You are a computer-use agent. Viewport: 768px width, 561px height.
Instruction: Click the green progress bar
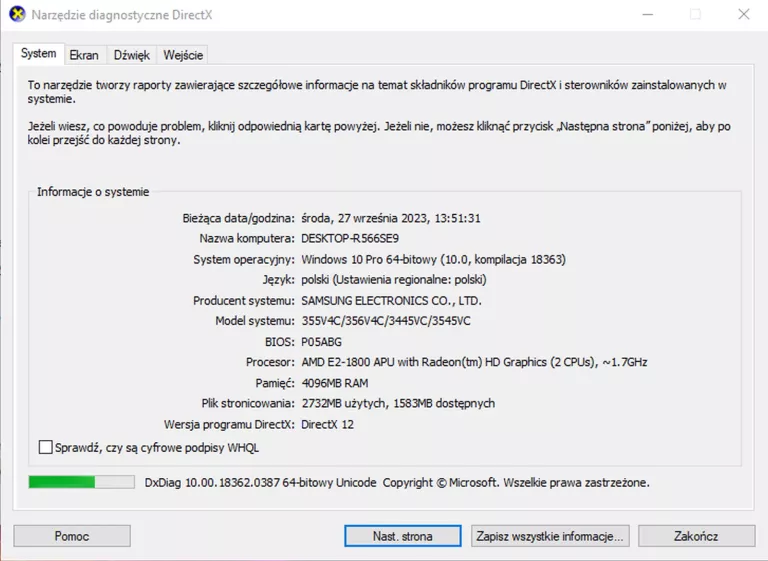click(81, 482)
